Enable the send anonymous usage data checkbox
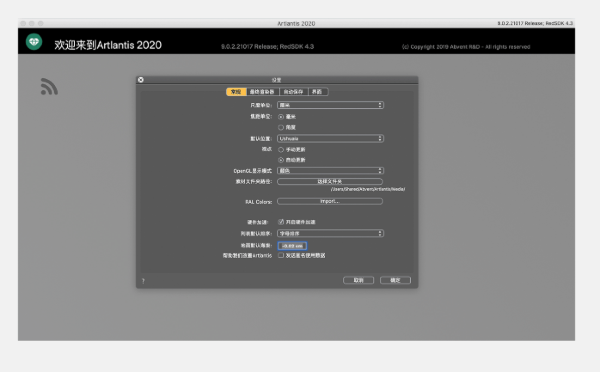Image resolution: width=600 pixels, height=372 pixels. pyautogui.click(x=281, y=255)
